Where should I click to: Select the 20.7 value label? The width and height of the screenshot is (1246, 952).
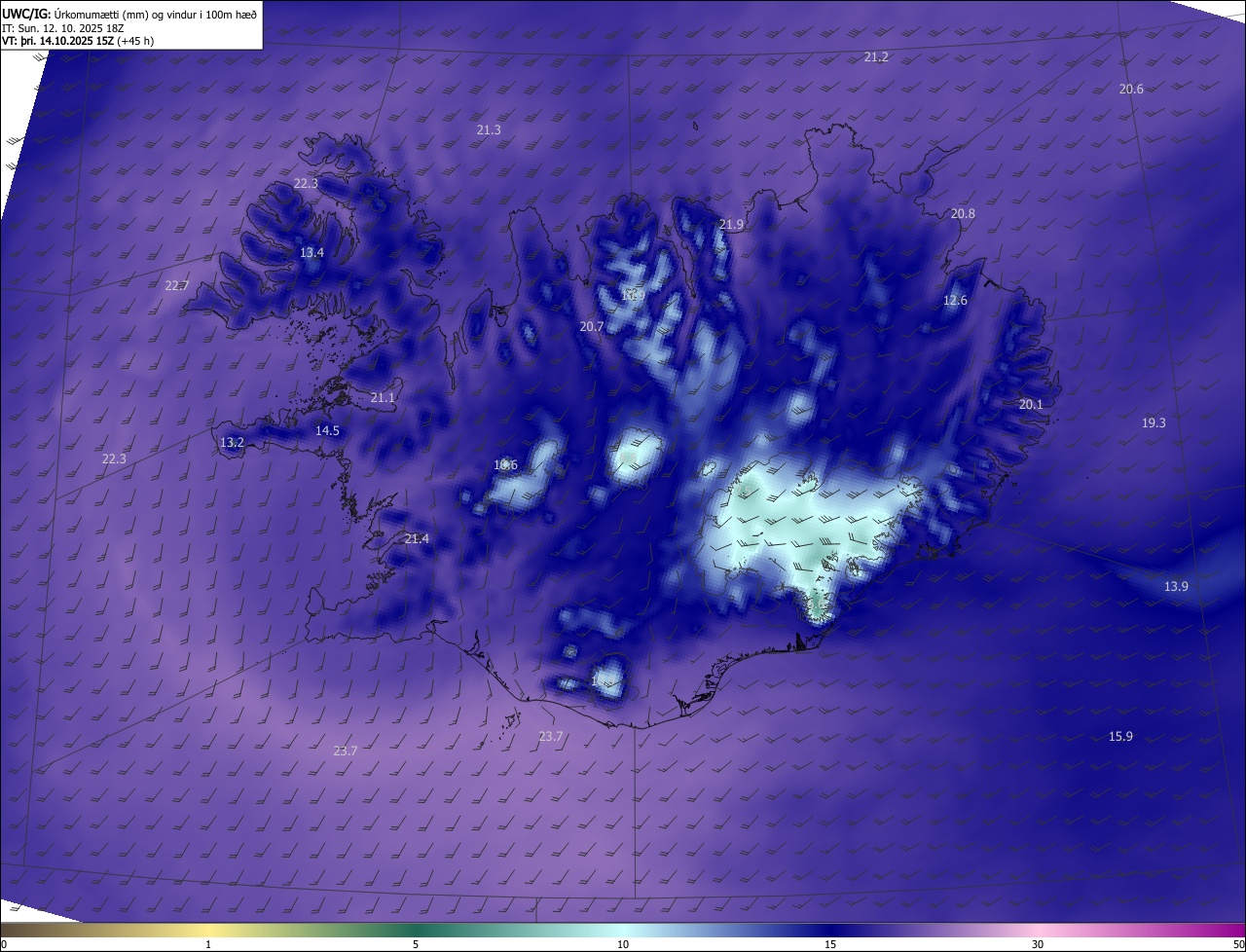pos(592,326)
